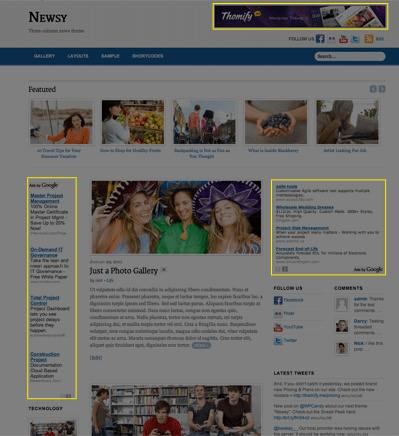The image size is (399, 436).
Task: Open the Flickr icon in header
Action: 332,39
